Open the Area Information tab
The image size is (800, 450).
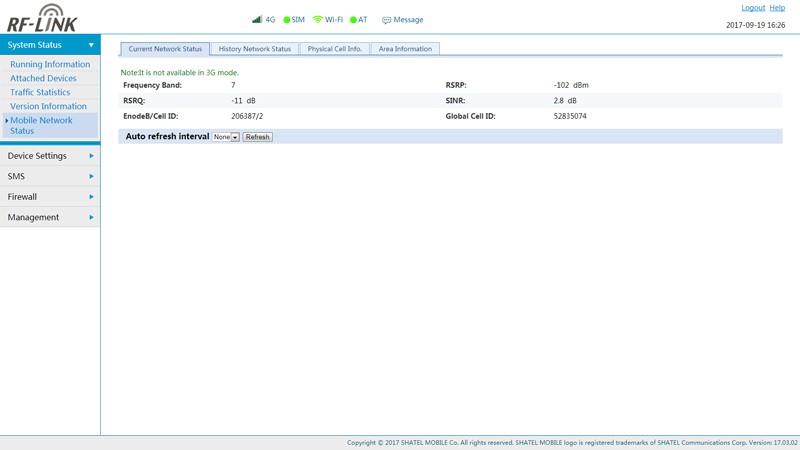(x=405, y=49)
